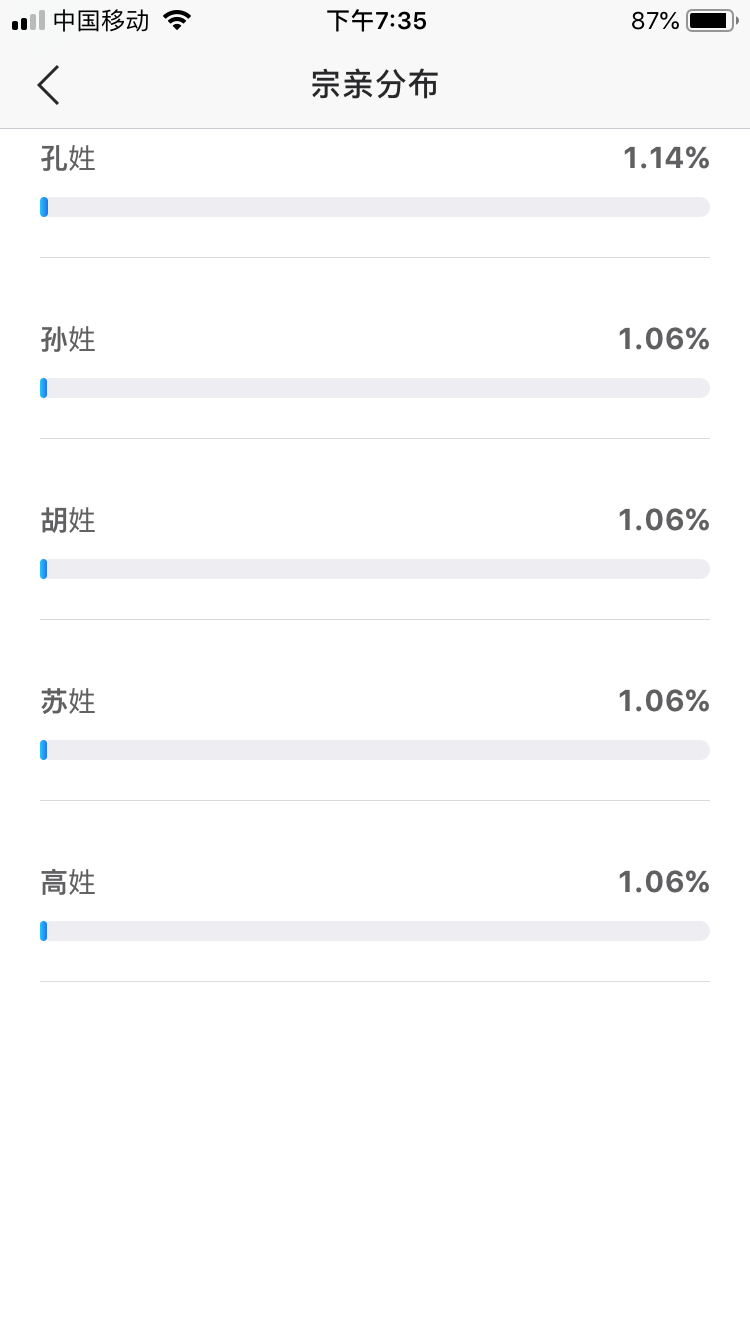
Task: Click the 苏姓 progress bar
Action: [x=375, y=750]
